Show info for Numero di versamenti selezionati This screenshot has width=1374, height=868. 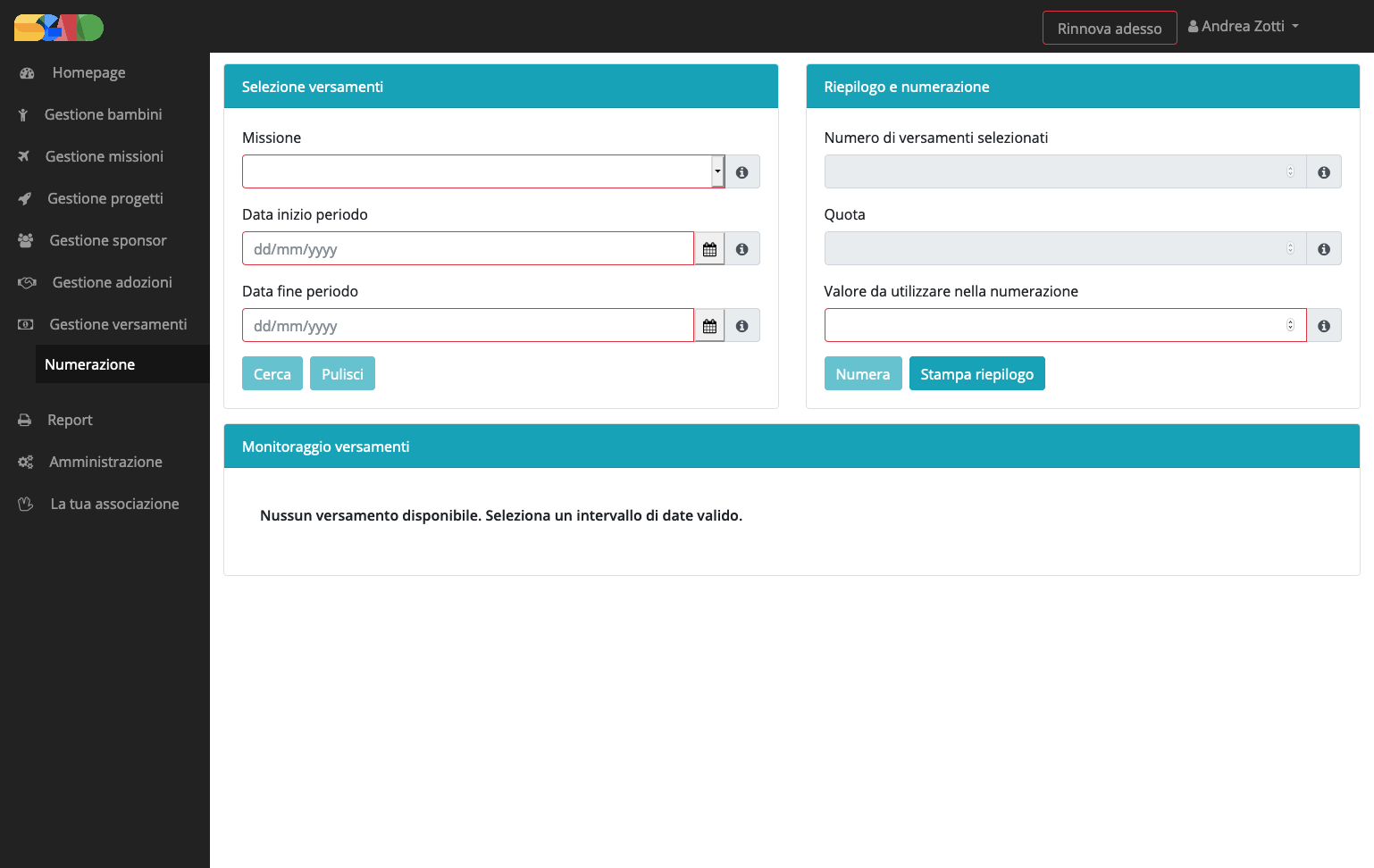(1324, 172)
